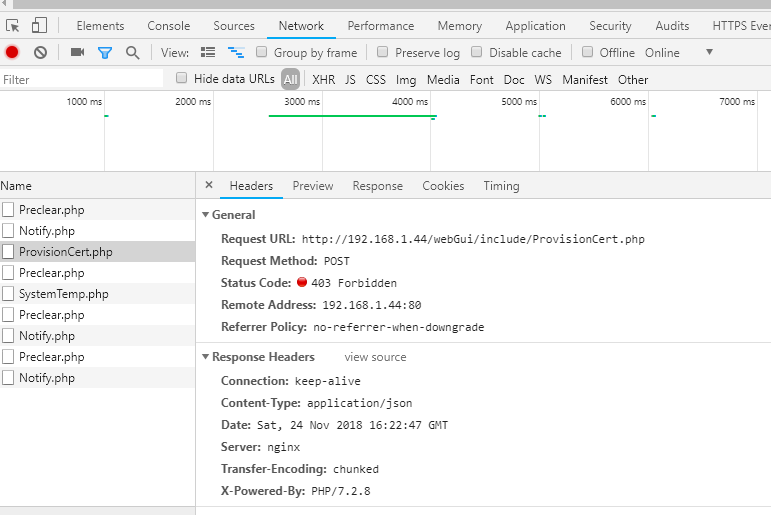Select the All filter button
The image size is (771, 515).
pos(291,79)
